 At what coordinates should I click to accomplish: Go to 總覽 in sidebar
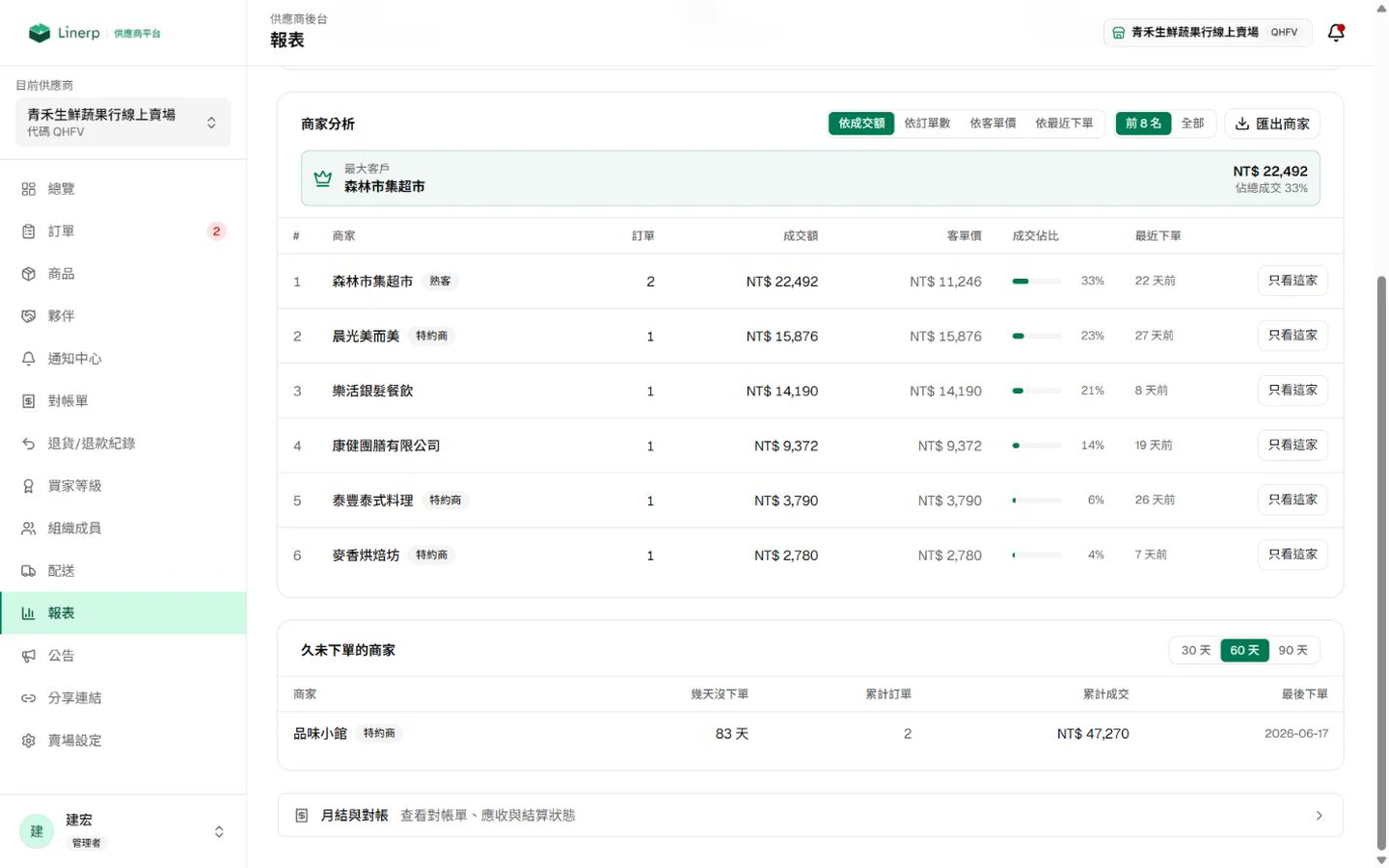(x=123, y=189)
